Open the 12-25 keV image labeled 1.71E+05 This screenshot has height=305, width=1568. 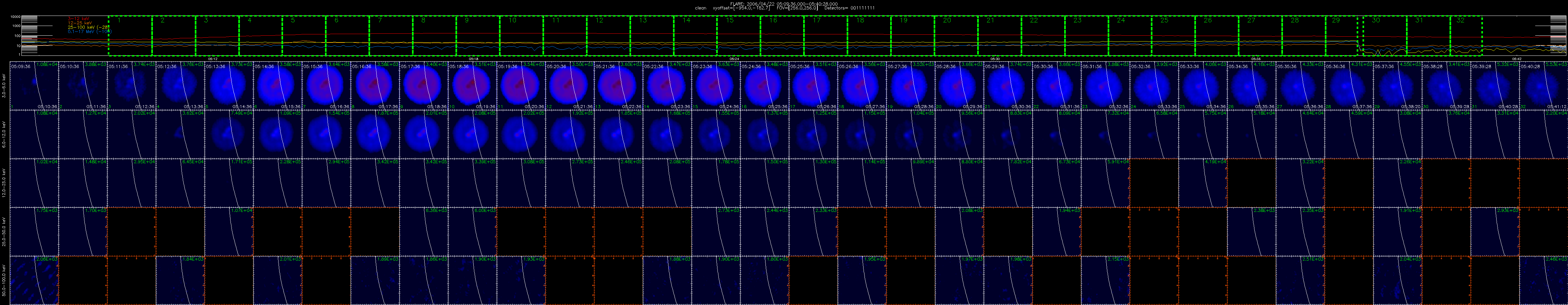coord(229,183)
